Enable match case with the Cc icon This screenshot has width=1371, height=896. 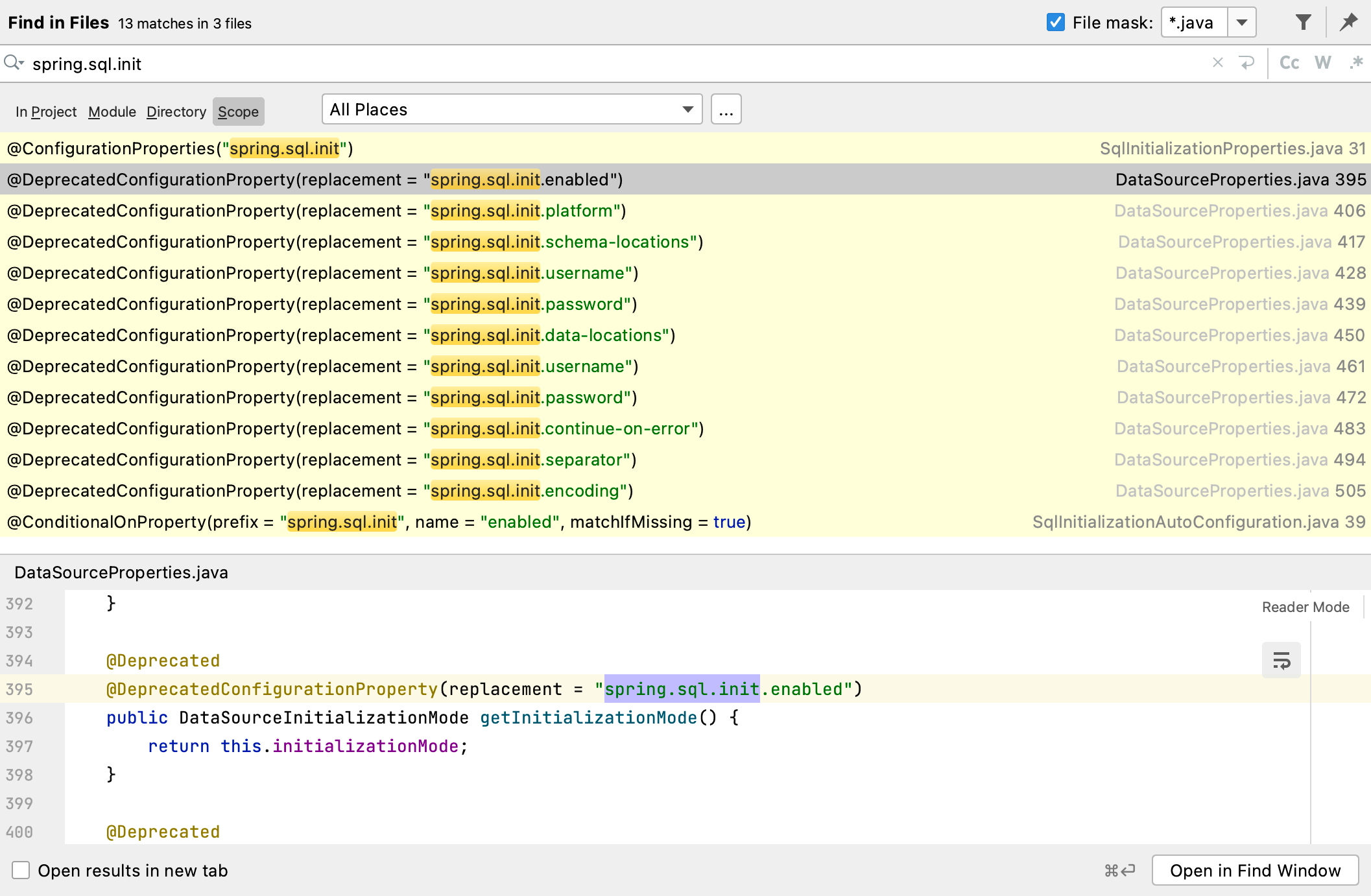[1289, 63]
